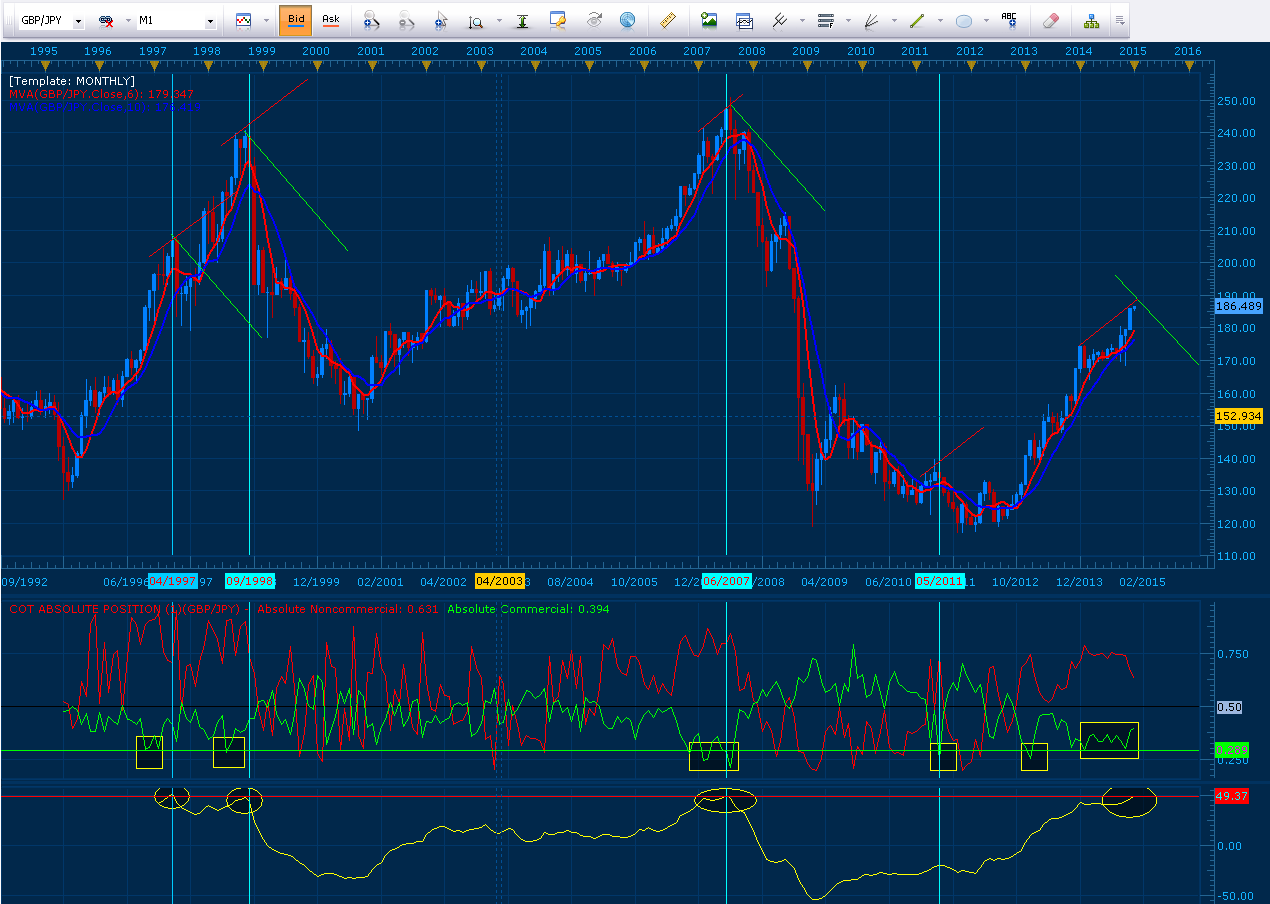The width and height of the screenshot is (1270, 904).
Task: Click the 152.934 crosshair price label
Action: coord(1240,415)
